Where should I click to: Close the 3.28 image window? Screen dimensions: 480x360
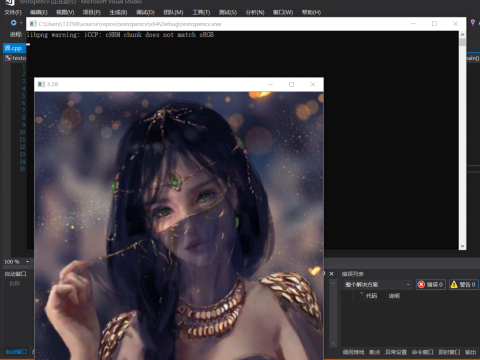[x=313, y=84]
